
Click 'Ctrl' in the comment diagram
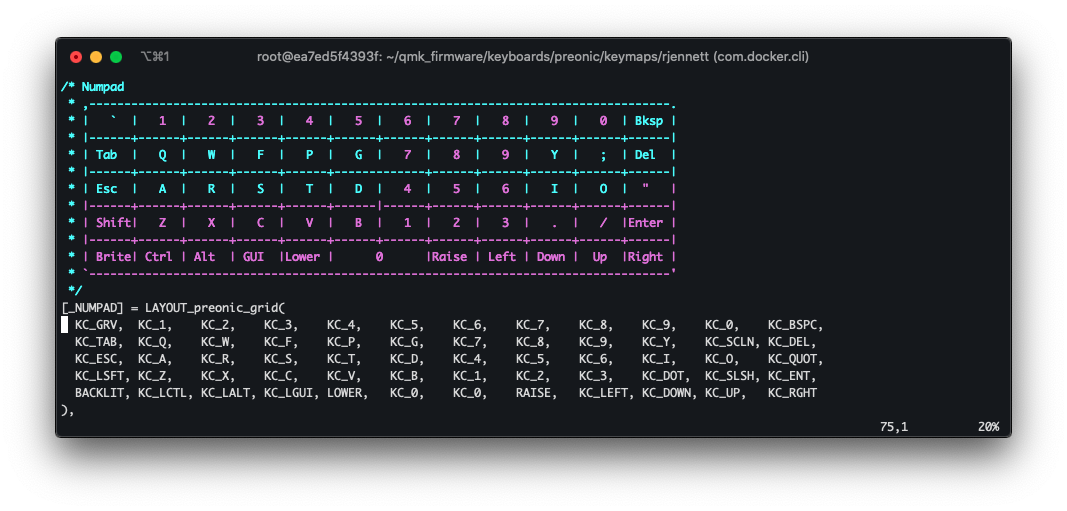[159, 257]
